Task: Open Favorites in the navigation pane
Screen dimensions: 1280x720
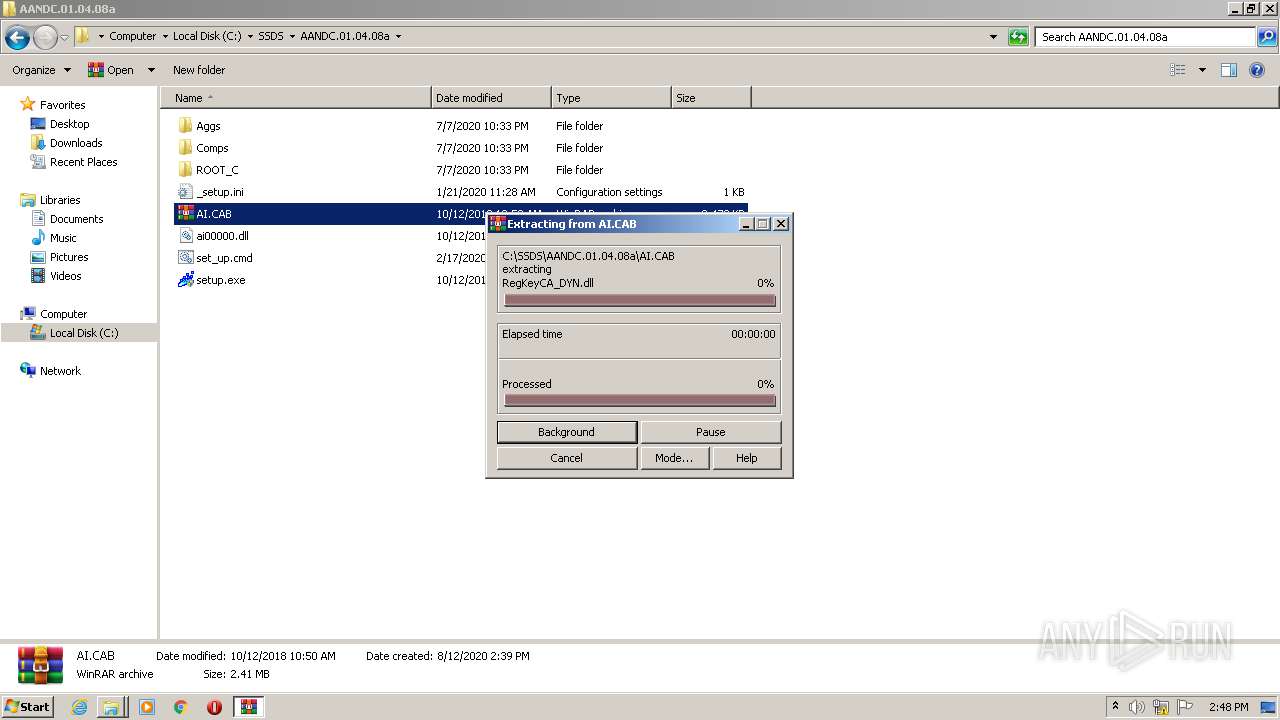Action: pos(62,105)
